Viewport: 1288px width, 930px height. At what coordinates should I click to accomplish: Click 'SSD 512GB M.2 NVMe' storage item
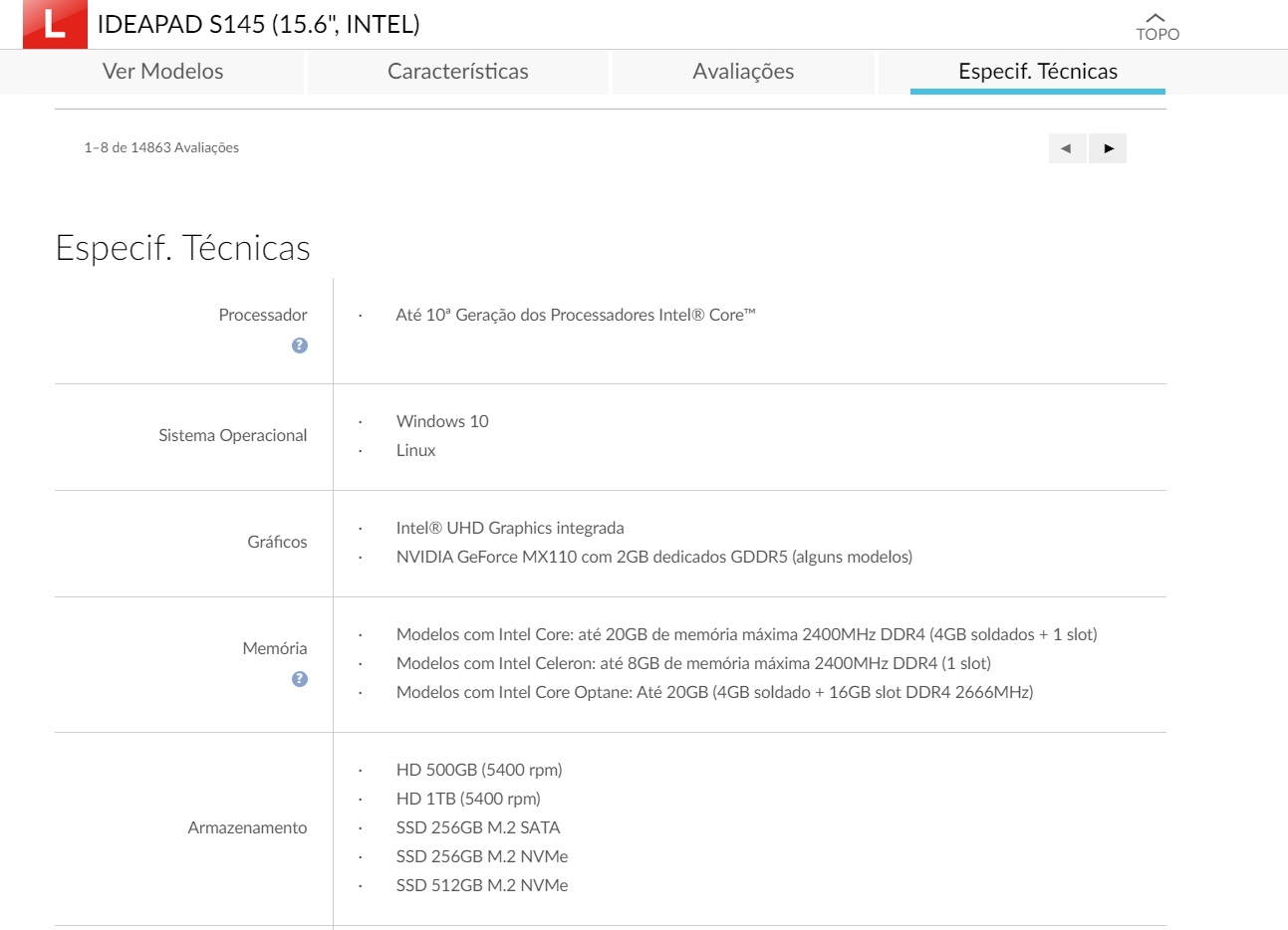(x=482, y=885)
